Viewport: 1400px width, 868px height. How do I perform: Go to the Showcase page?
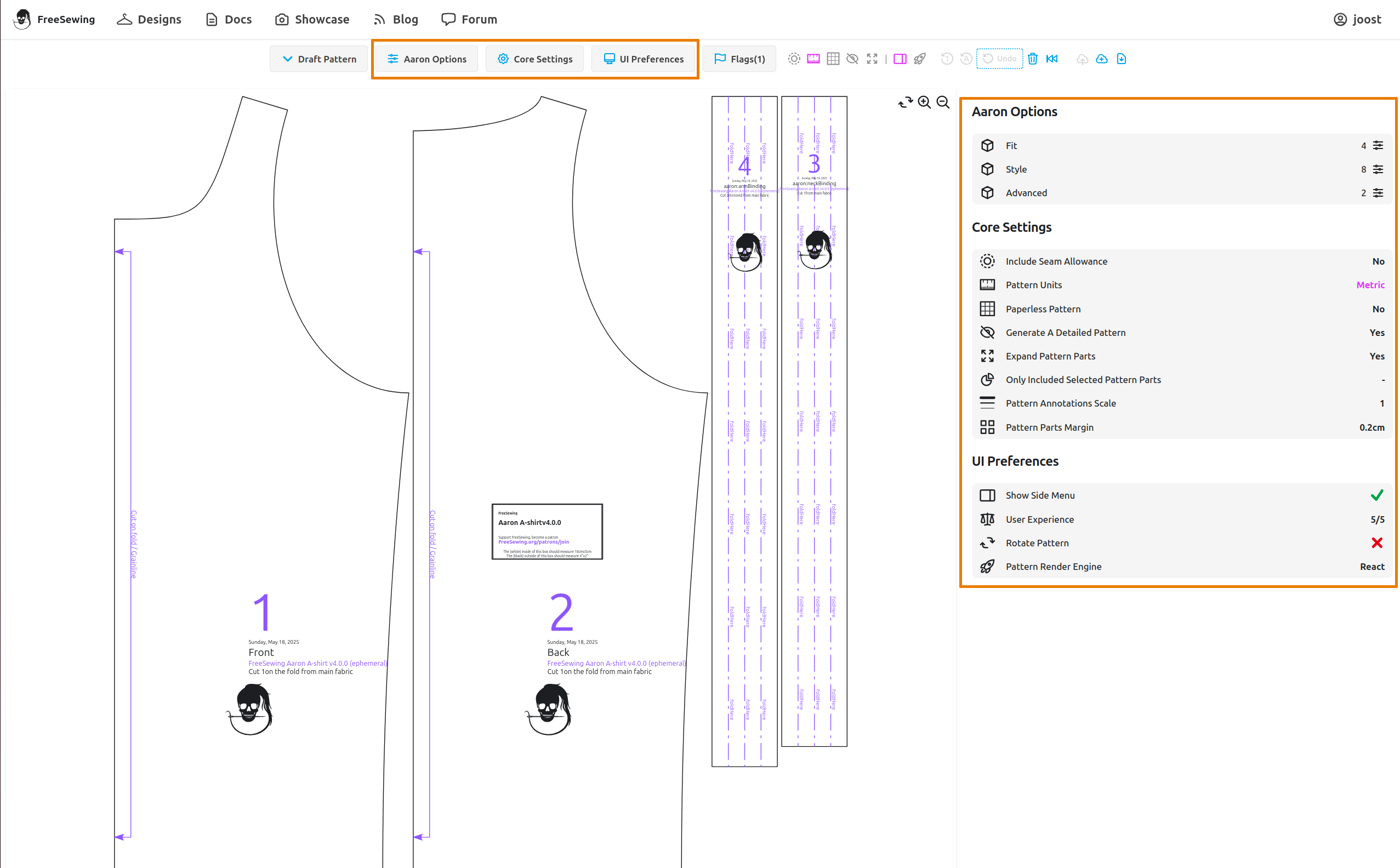click(x=312, y=20)
